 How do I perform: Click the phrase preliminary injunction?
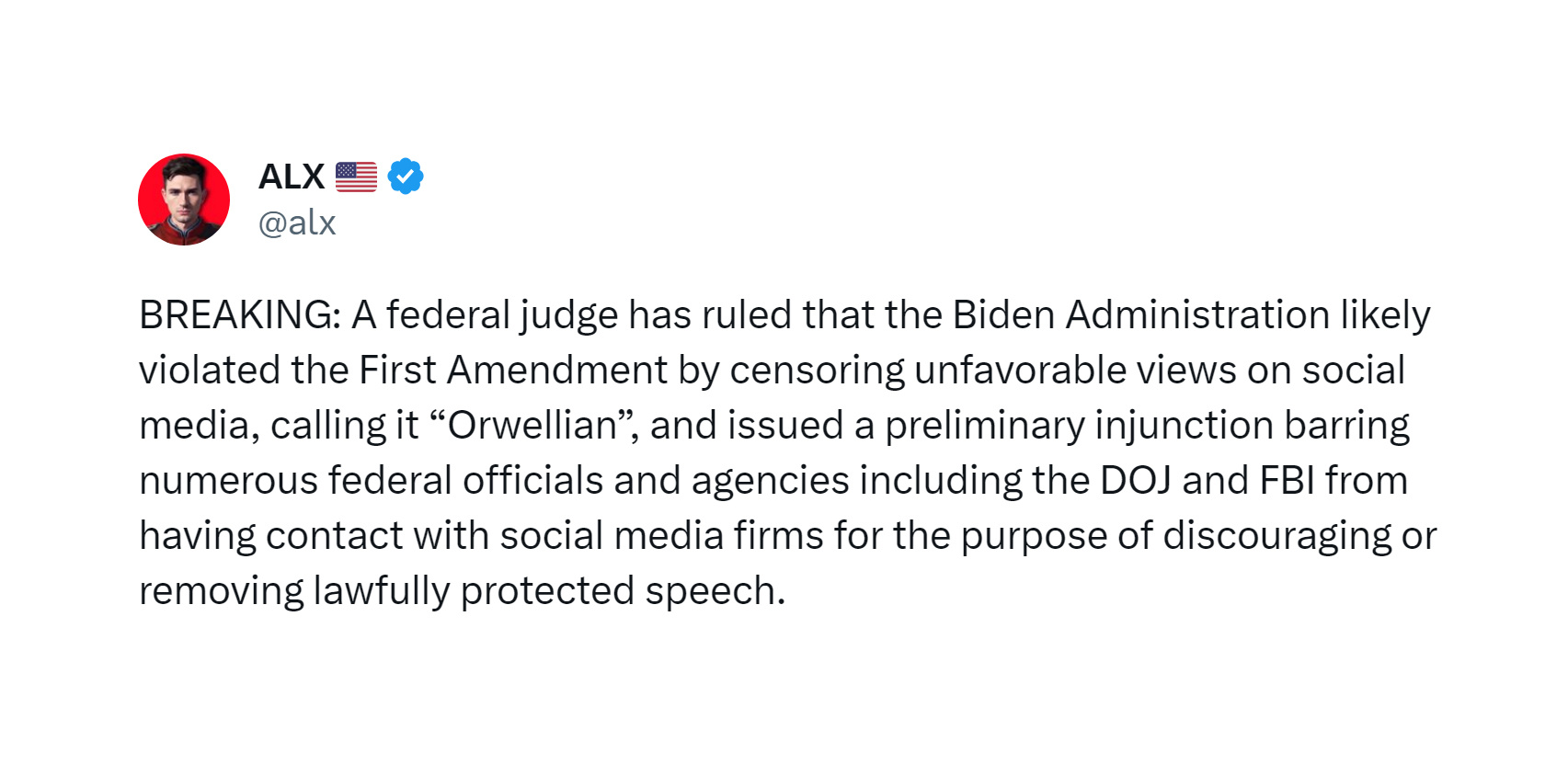point(1079,427)
